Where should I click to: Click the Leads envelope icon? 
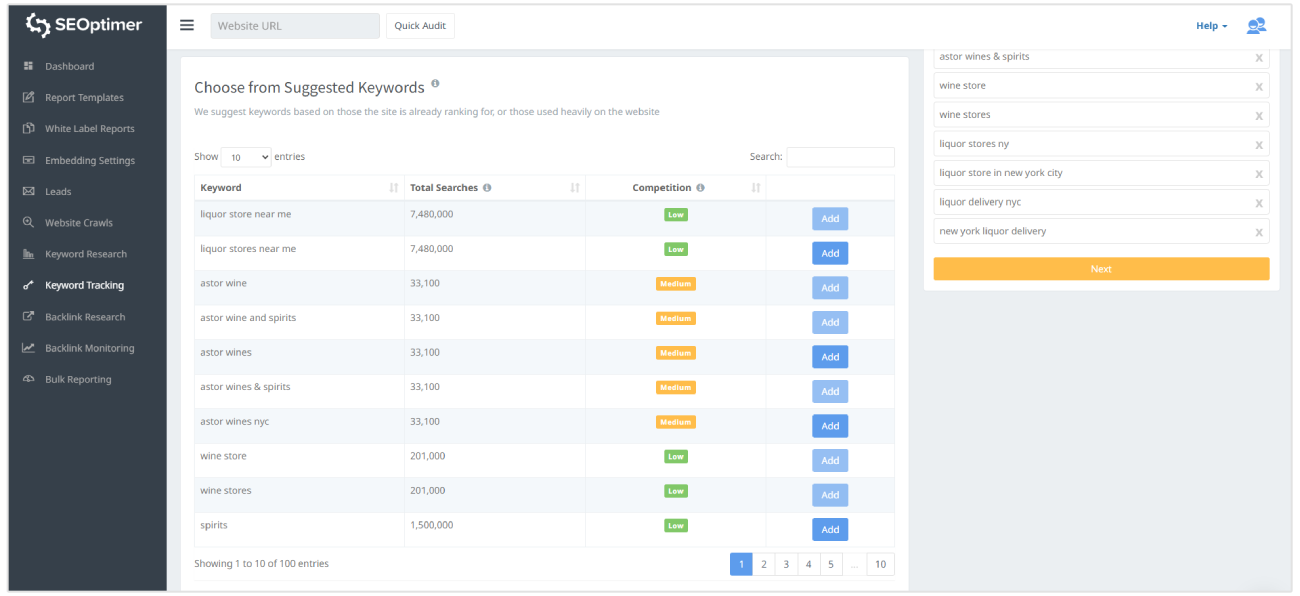(x=29, y=191)
